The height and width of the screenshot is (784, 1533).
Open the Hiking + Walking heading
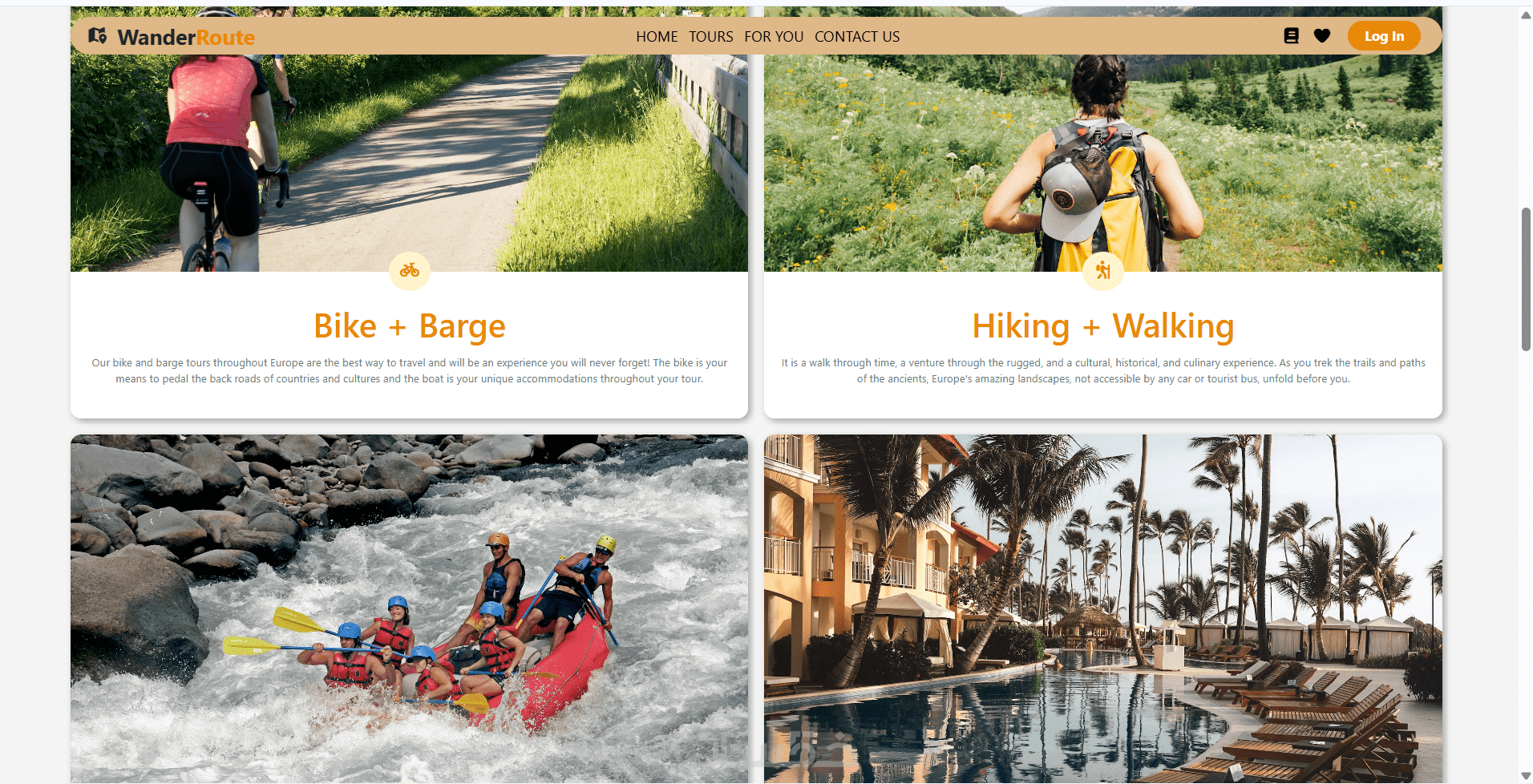1103,326
